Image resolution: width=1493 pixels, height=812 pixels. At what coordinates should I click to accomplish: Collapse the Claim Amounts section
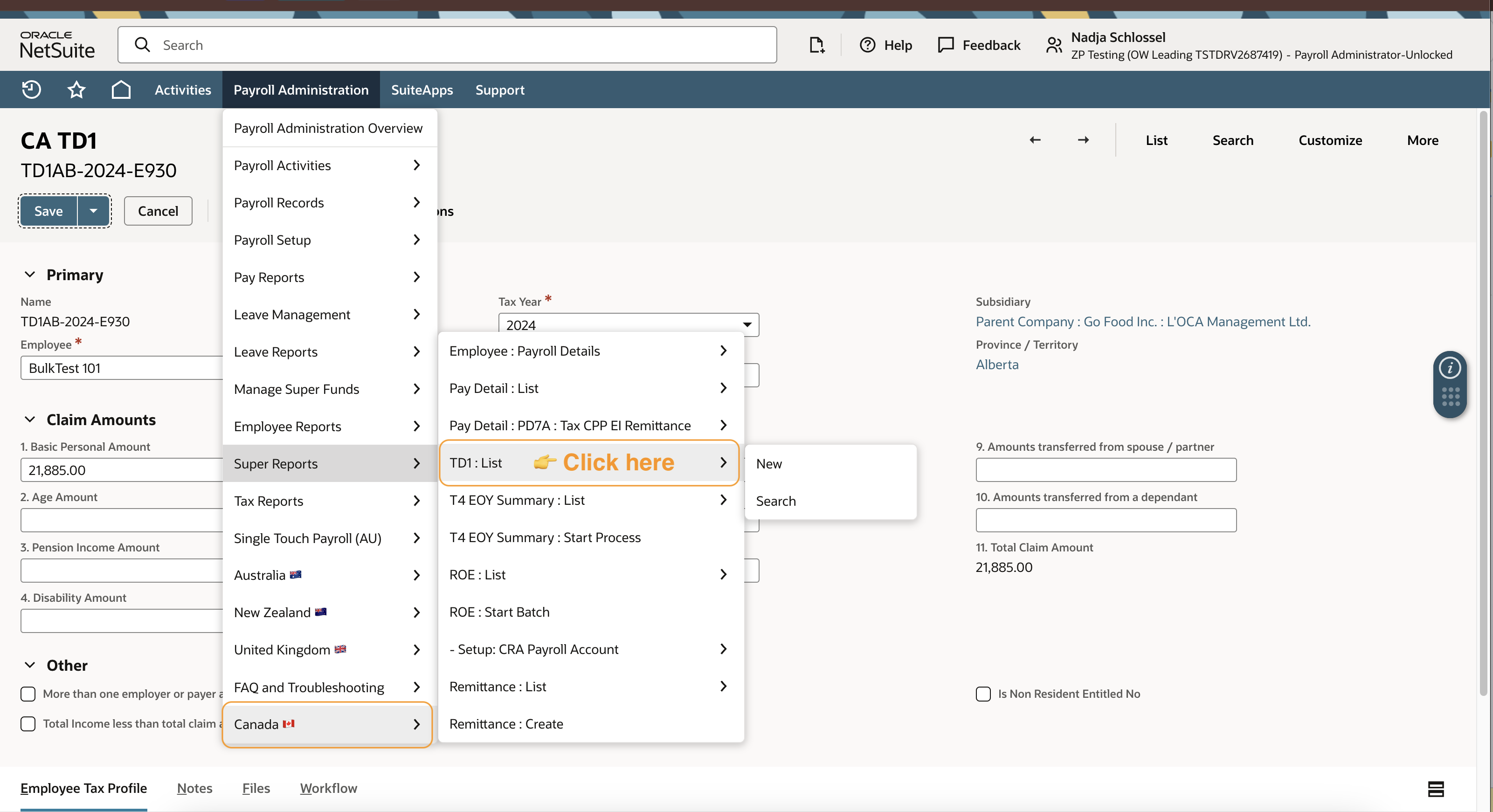click(29, 419)
